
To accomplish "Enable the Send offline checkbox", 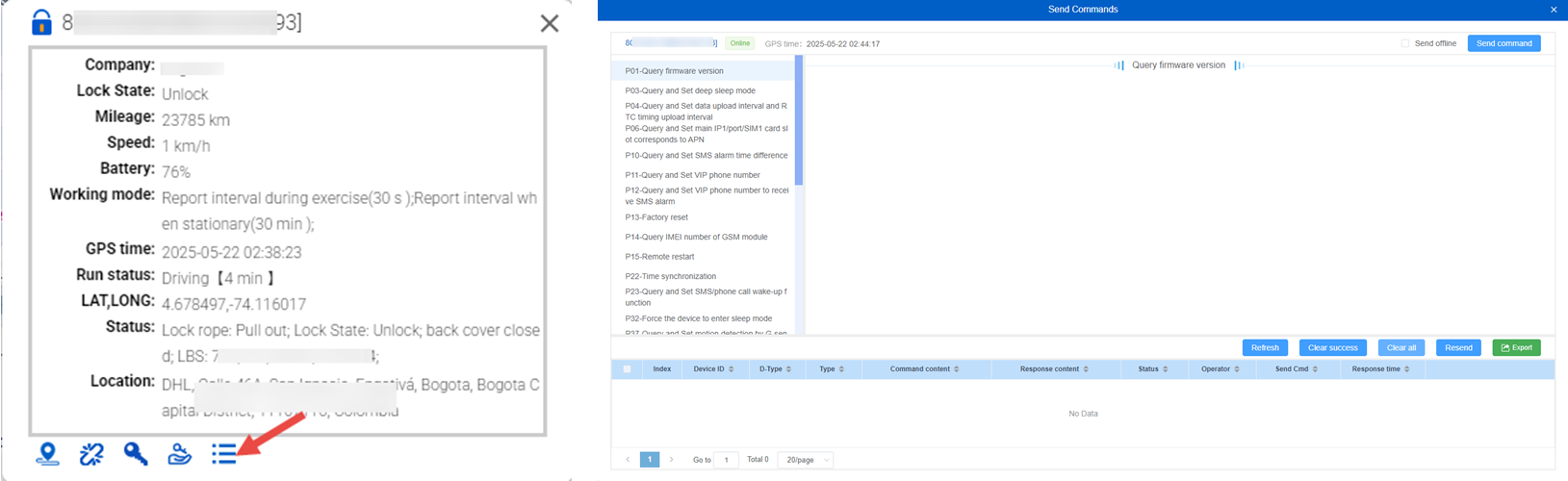I will 1405,43.
